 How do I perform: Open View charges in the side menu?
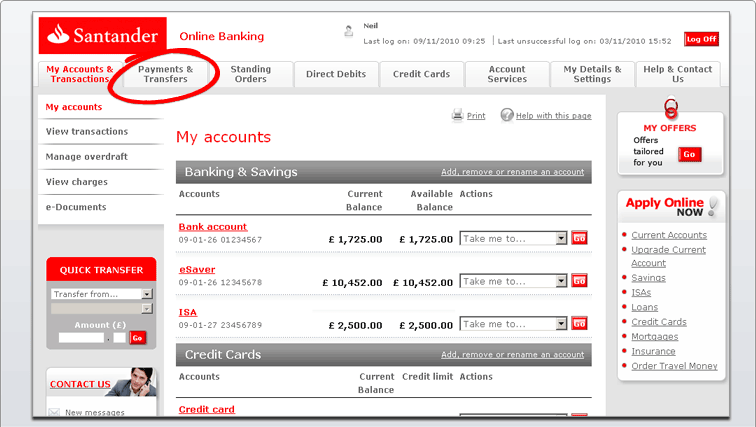point(77,182)
